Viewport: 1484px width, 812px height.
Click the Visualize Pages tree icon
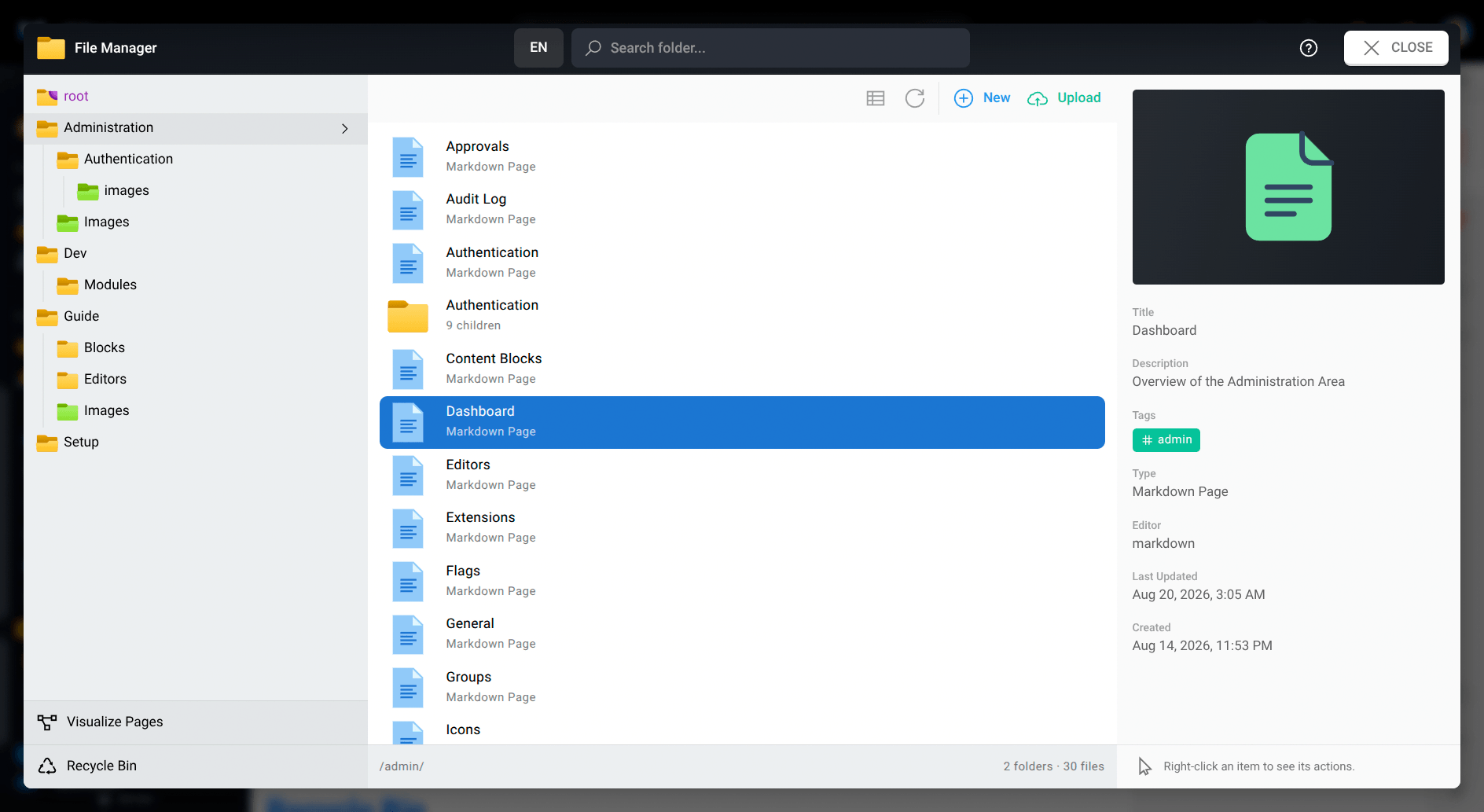pyautogui.click(x=47, y=722)
